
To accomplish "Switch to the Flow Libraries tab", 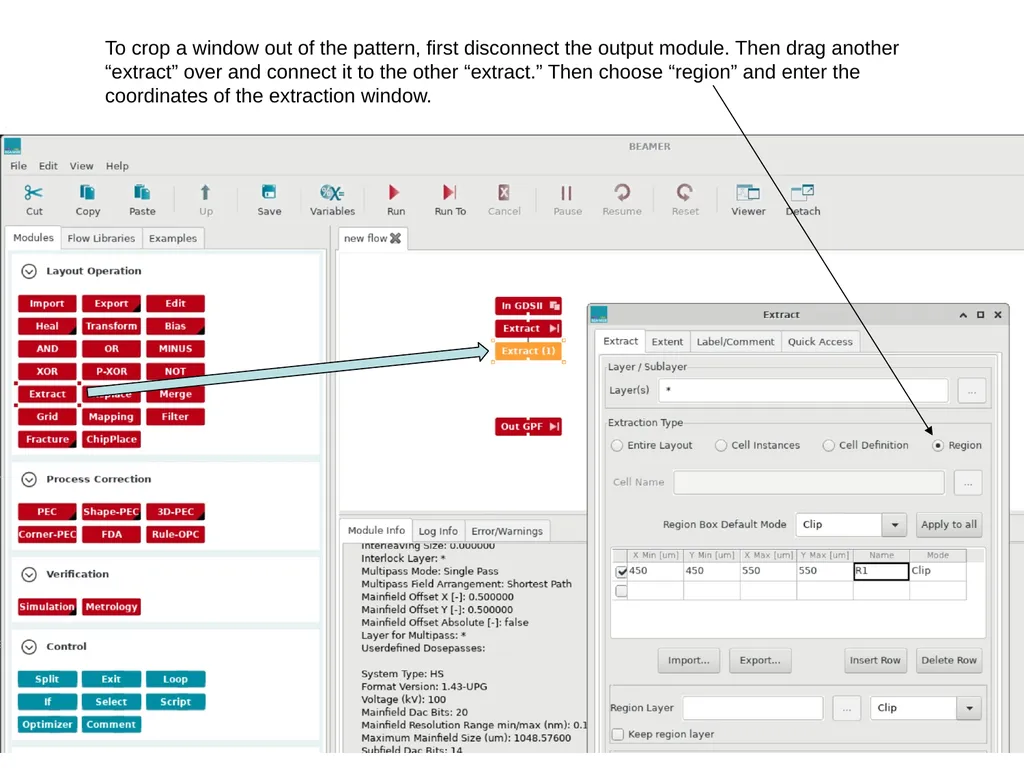I will tap(101, 238).
